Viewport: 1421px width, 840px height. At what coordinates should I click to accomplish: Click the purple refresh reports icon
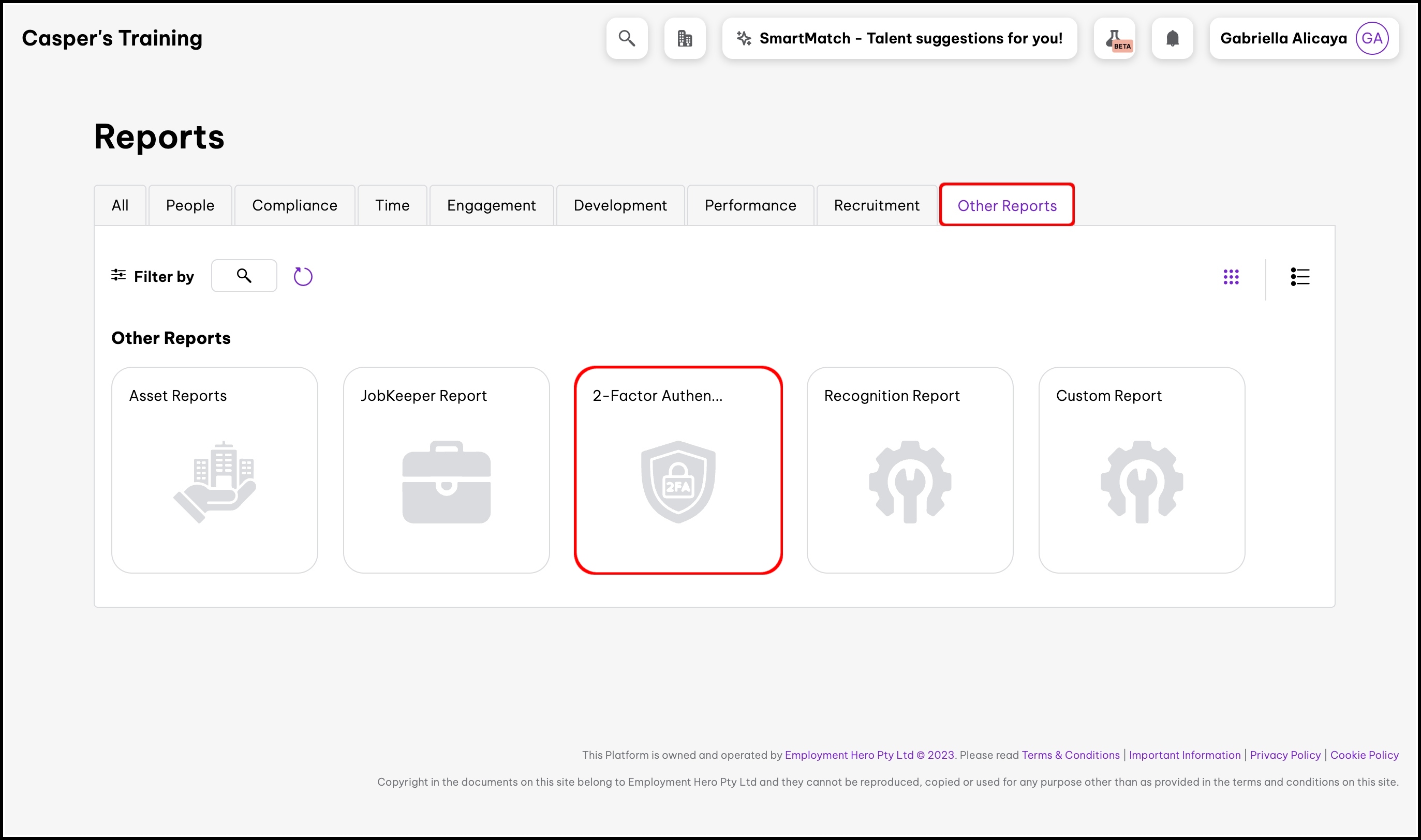[303, 276]
